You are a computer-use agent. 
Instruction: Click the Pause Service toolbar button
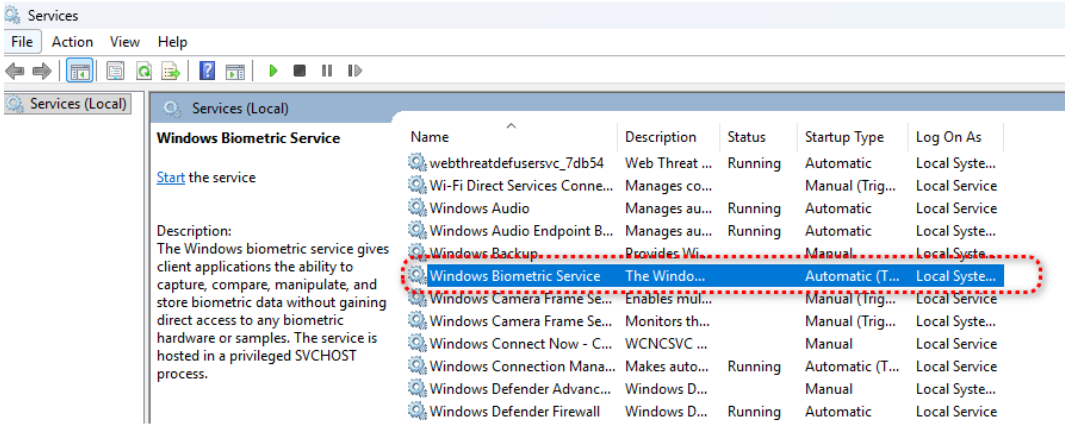(x=327, y=71)
